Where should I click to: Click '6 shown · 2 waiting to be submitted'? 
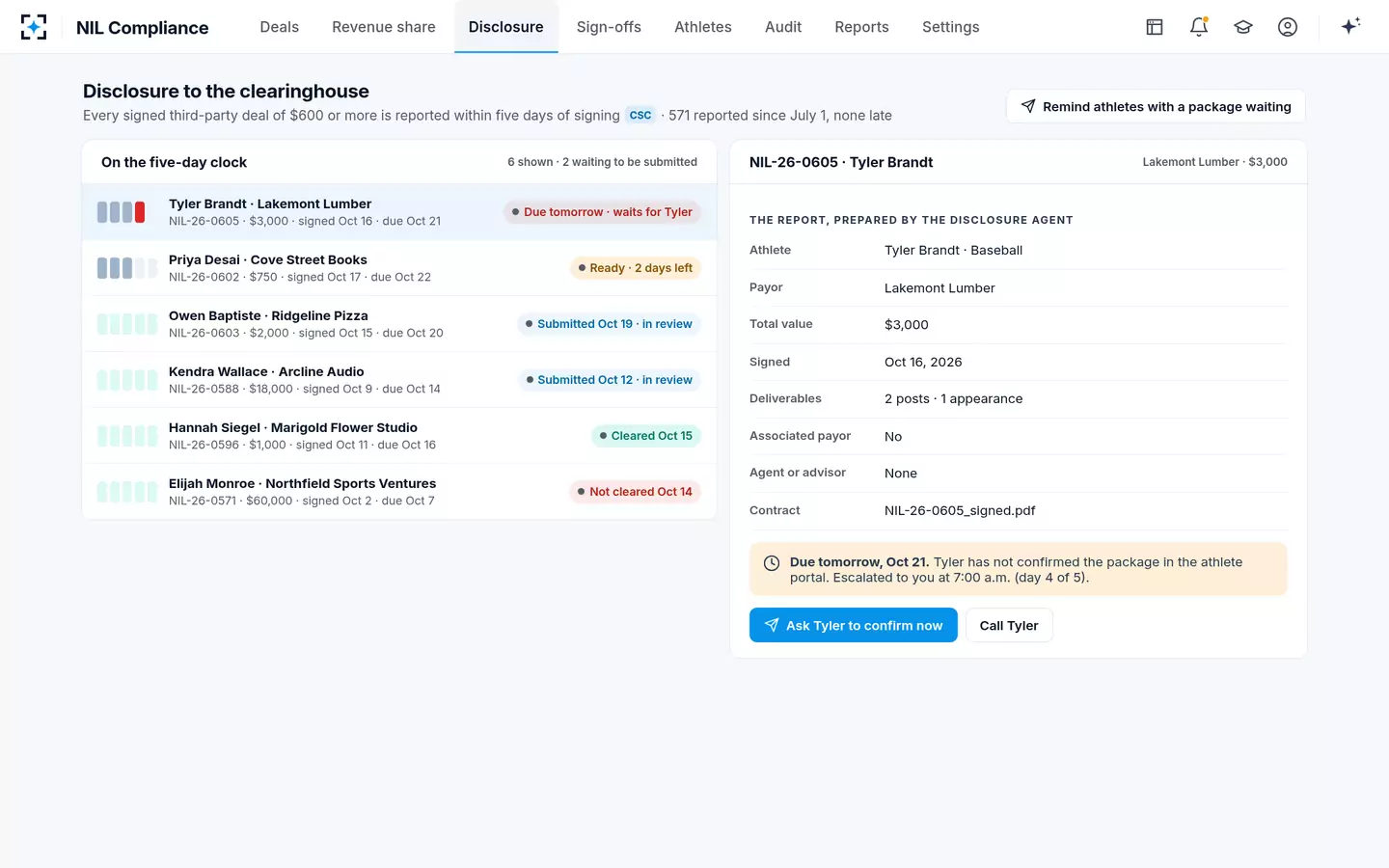click(602, 162)
